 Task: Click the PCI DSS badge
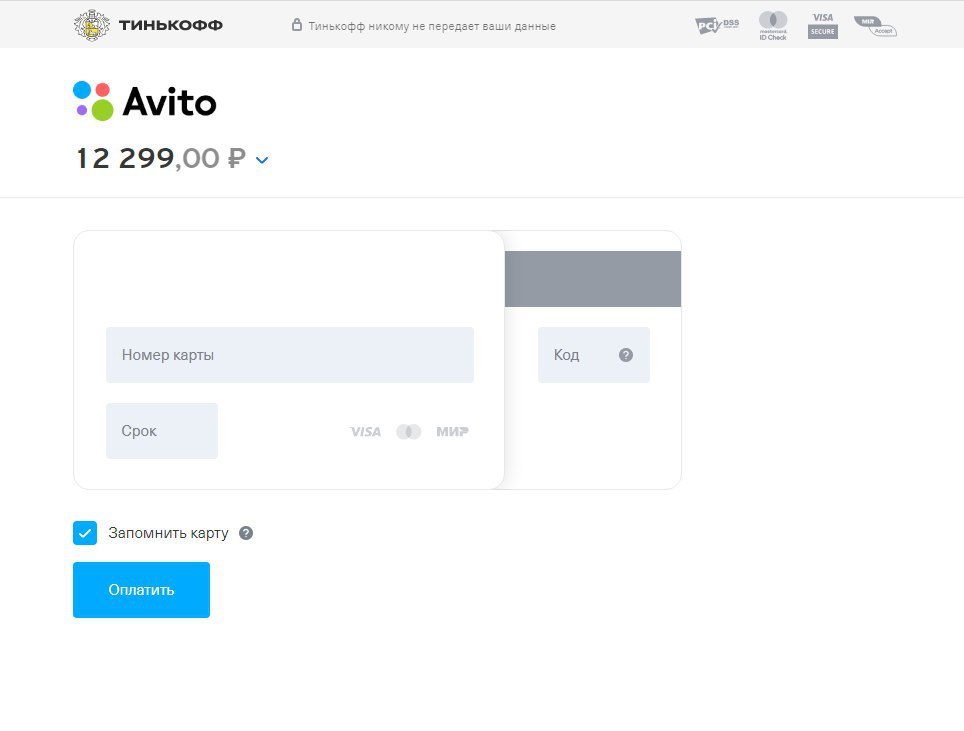point(717,26)
